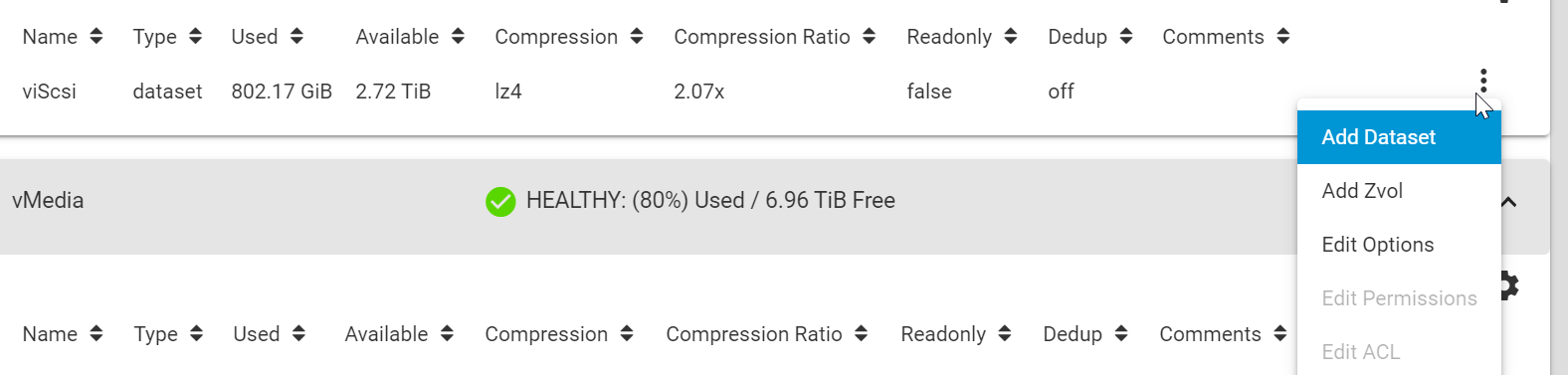Sort top table by Compression Ratio

point(774,37)
